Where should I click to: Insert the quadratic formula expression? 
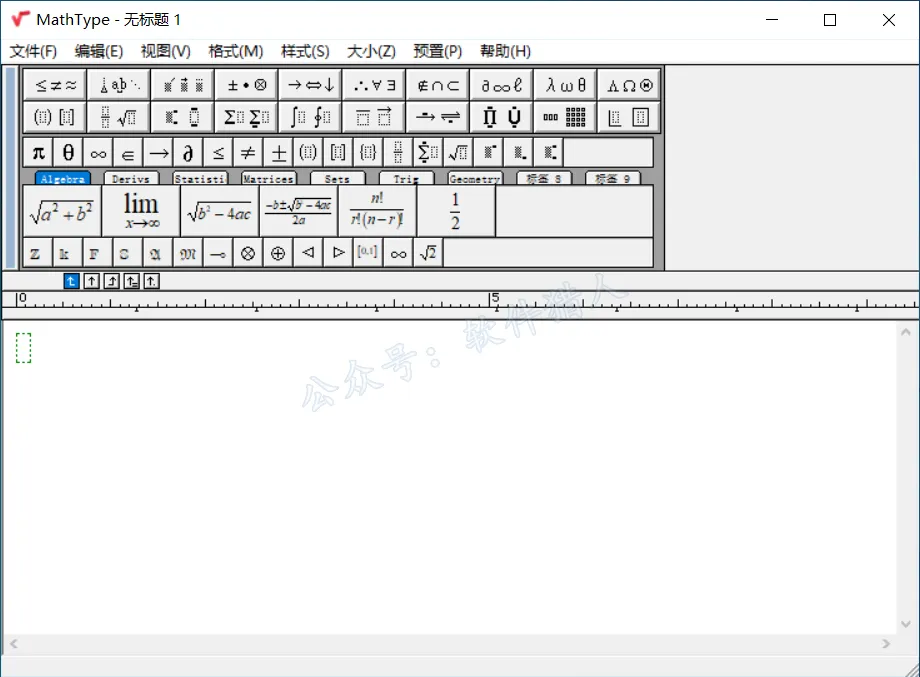coord(298,211)
